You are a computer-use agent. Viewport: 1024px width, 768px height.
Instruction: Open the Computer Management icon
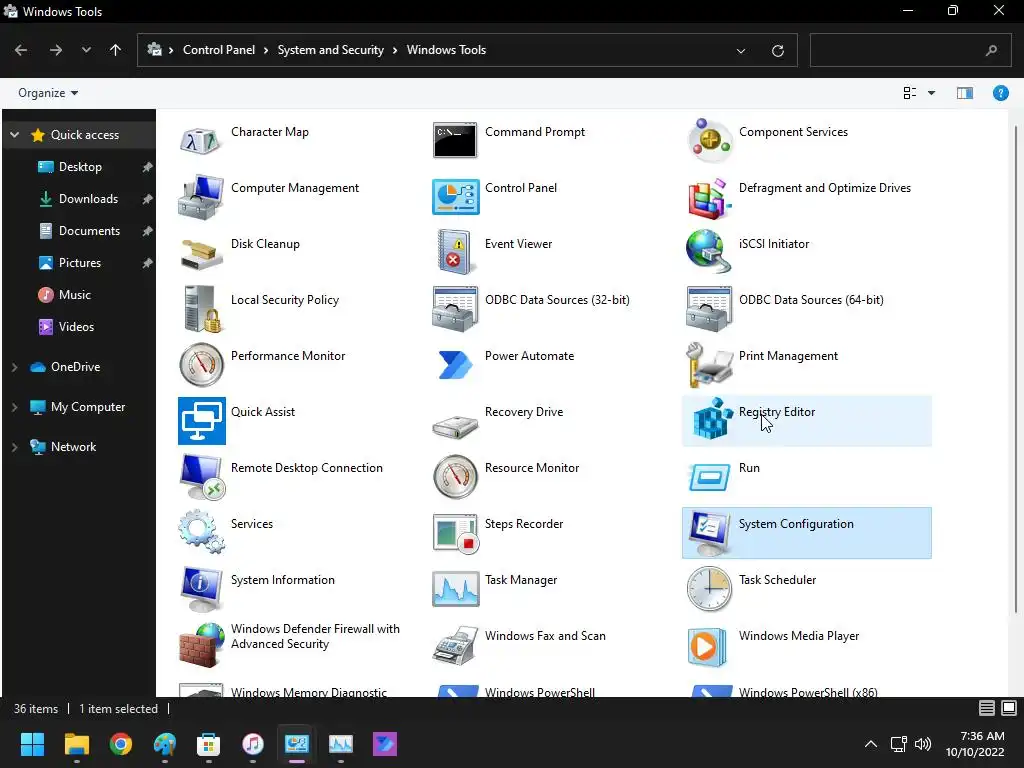tap(201, 197)
